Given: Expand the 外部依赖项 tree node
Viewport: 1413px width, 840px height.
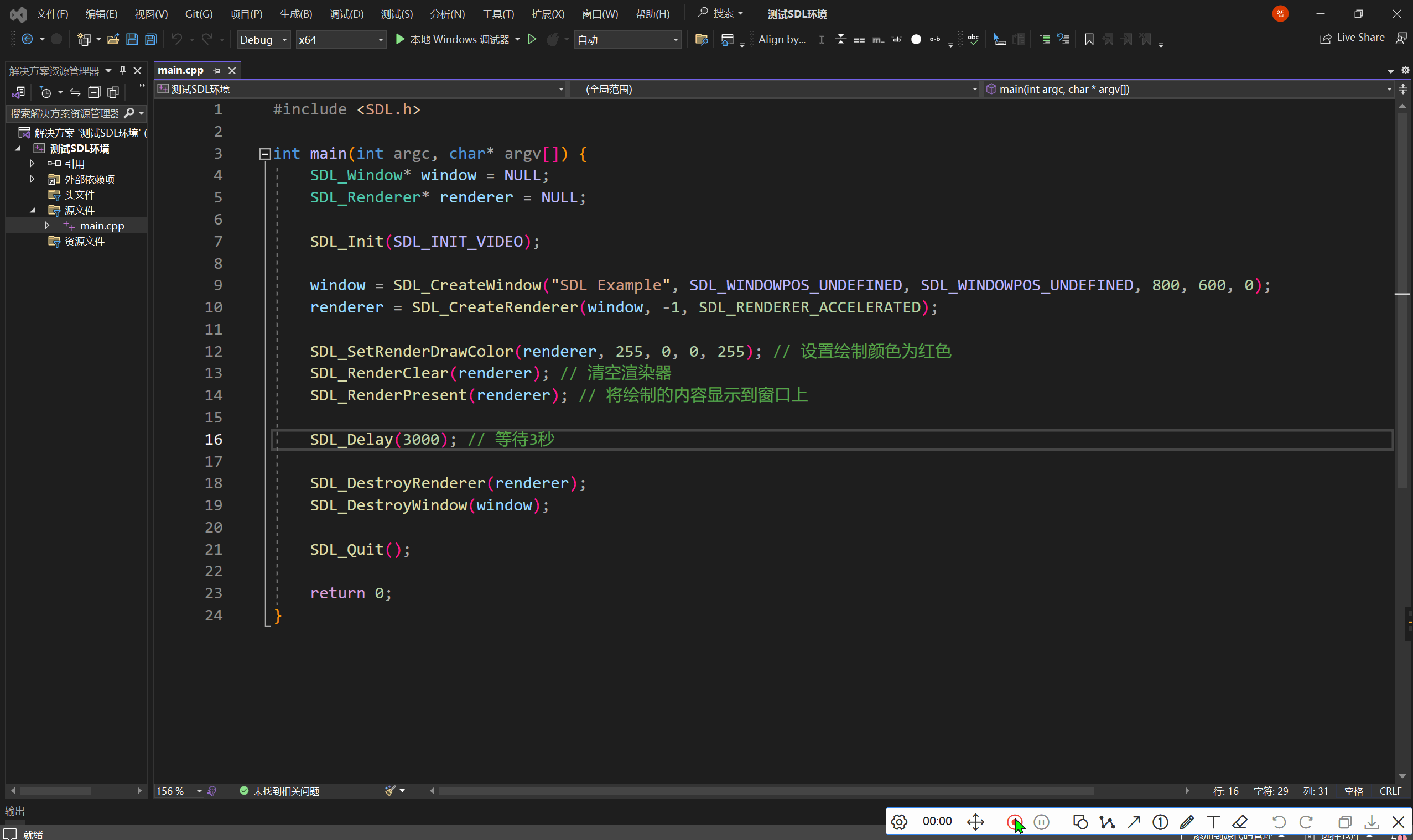Looking at the screenshot, I should (x=32, y=179).
